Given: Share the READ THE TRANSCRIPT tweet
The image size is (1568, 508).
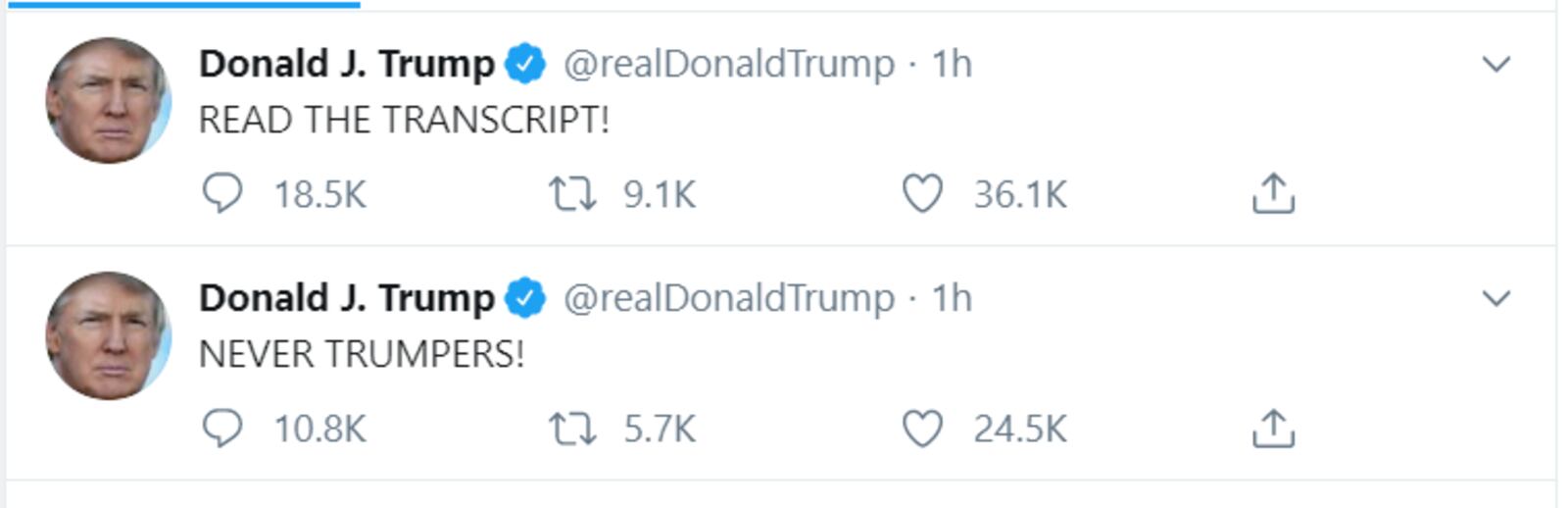Looking at the screenshot, I should pyautogui.click(x=1273, y=193).
